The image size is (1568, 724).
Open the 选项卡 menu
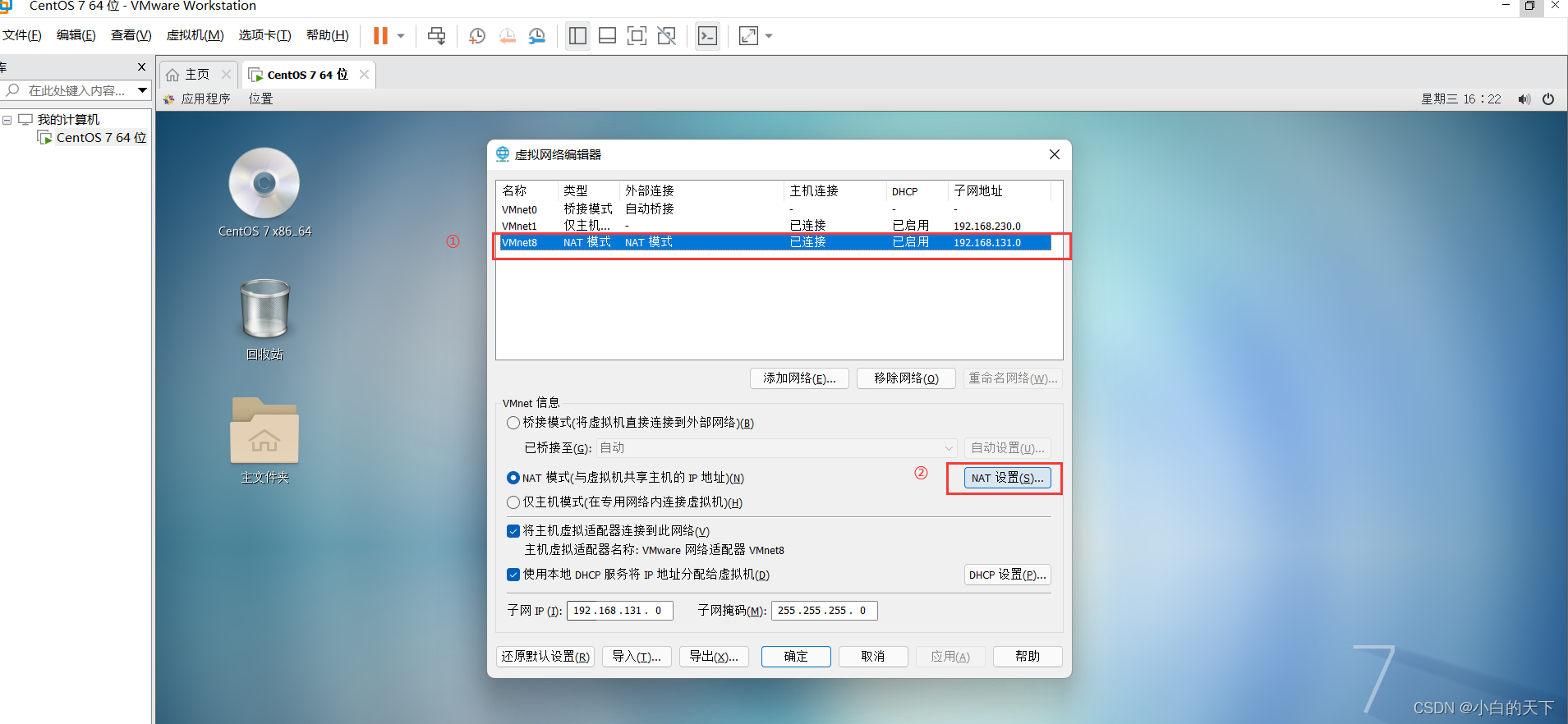(265, 35)
